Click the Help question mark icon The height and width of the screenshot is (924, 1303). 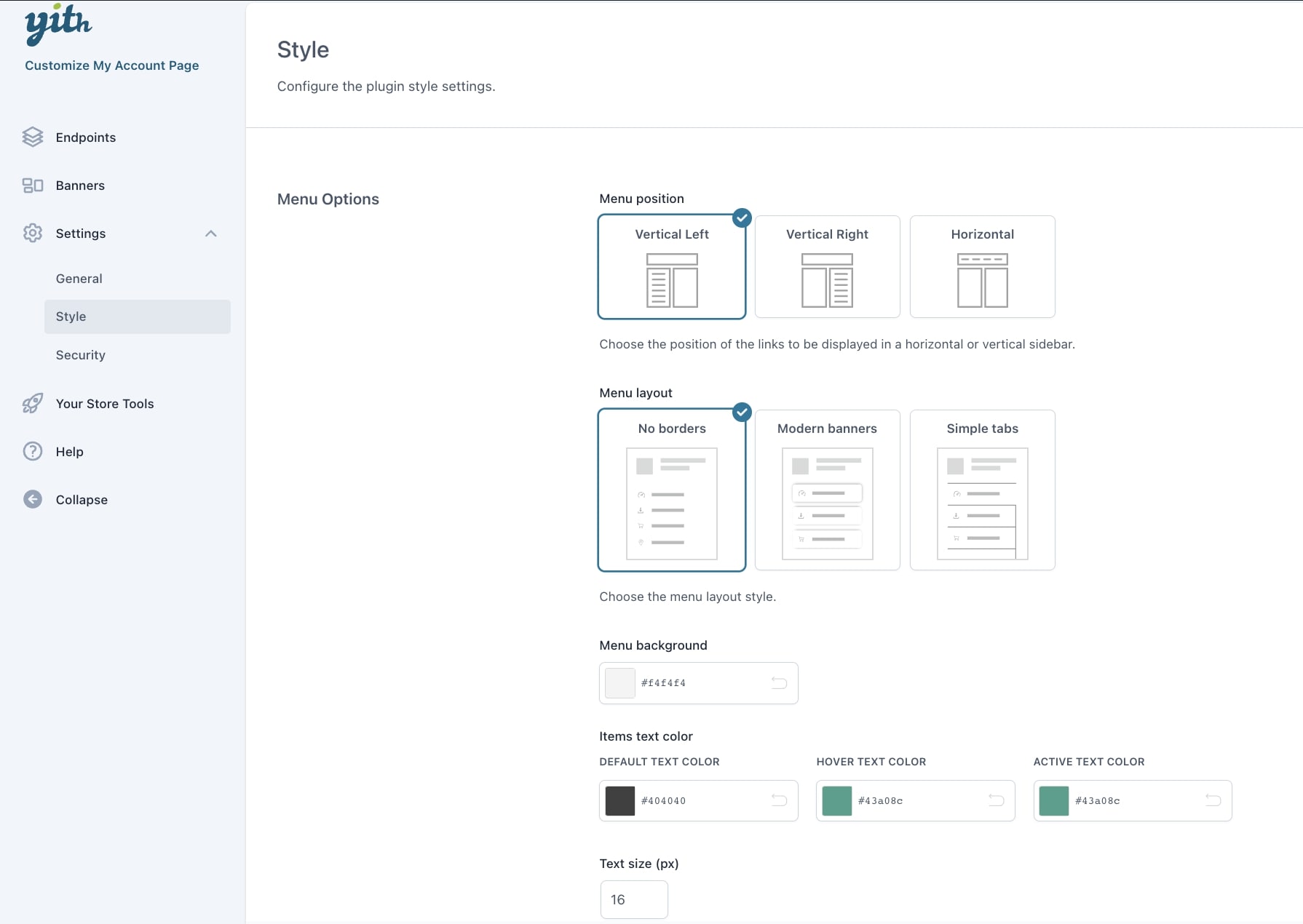coord(33,452)
